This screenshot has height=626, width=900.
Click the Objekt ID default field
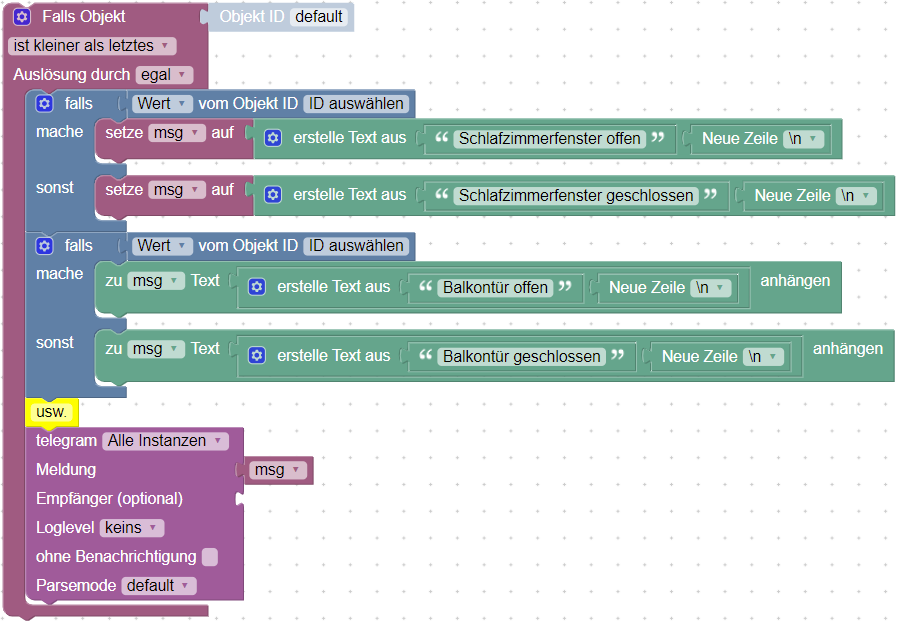319,17
